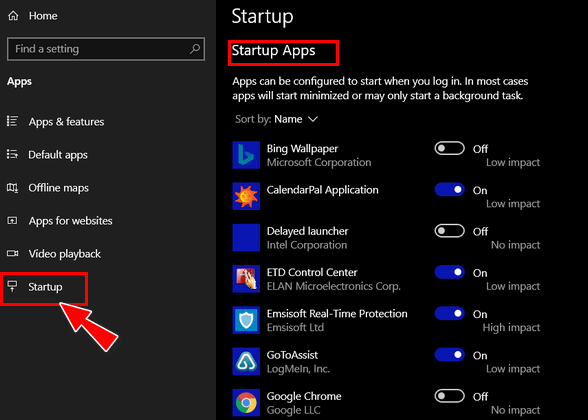588x420 pixels.
Task: Open Video playback settings
Action: coord(54,254)
